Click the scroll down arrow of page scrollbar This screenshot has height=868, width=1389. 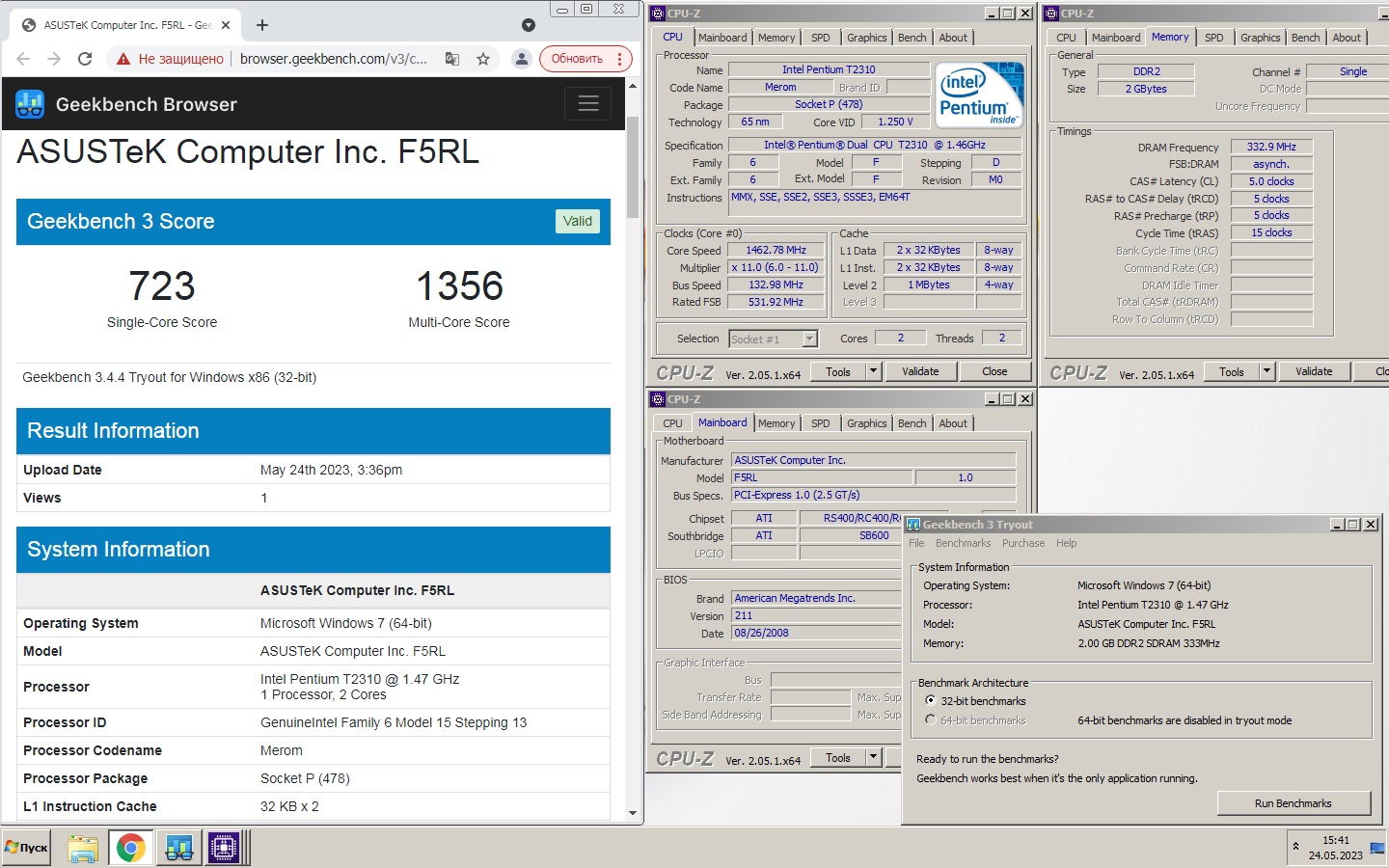click(x=633, y=813)
